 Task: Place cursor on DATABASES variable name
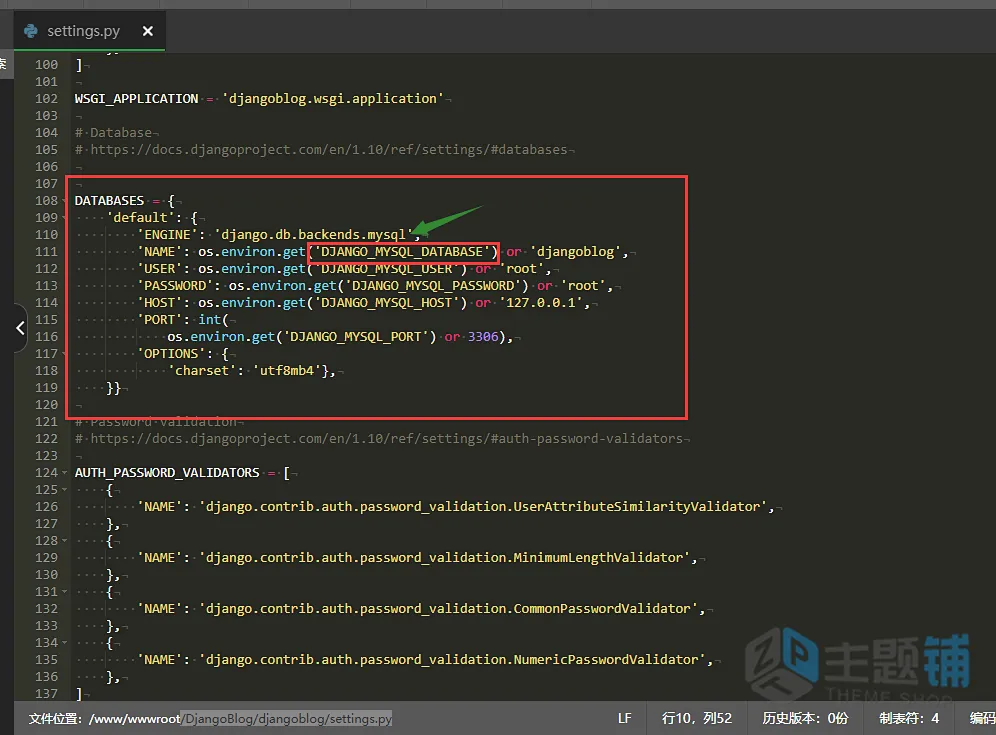tap(109, 201)
